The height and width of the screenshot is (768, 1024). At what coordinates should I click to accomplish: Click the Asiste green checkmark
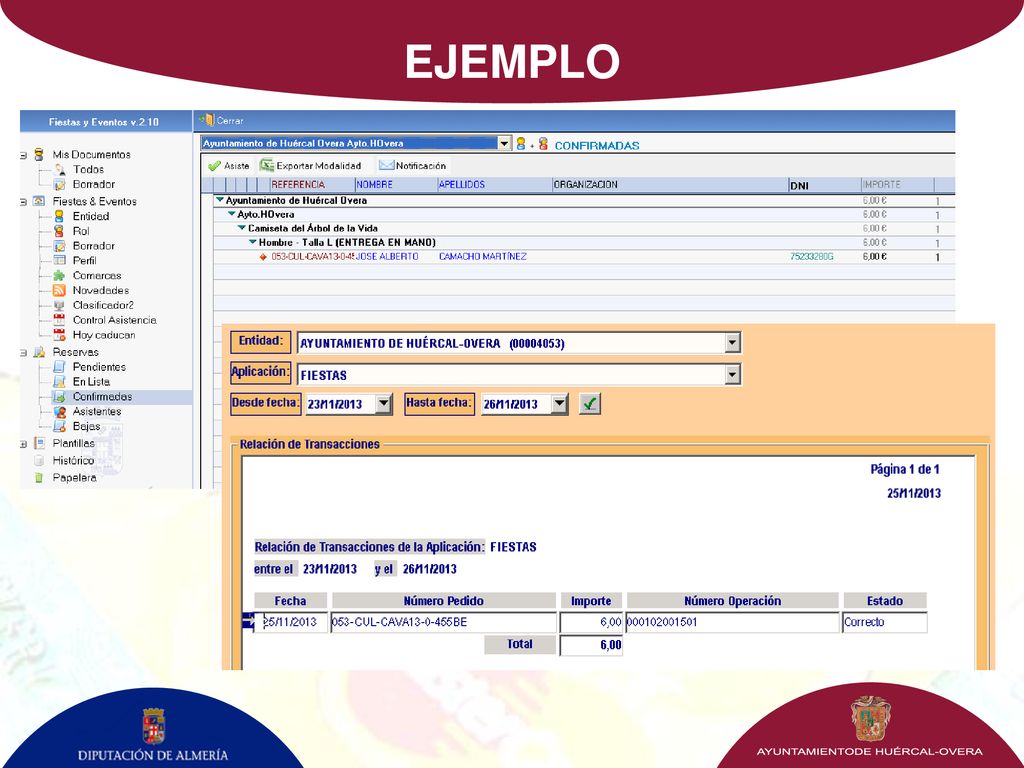[214, 166]
